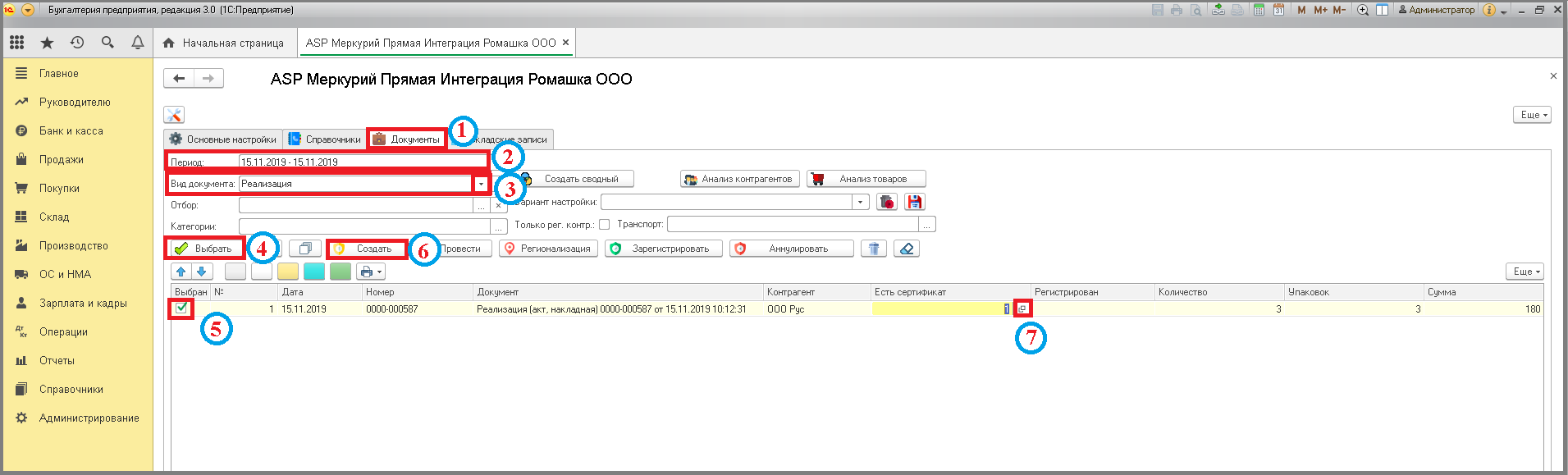Open the favorites star icon
Viewport: 1568px width, 475px height.
coord(47,43)
